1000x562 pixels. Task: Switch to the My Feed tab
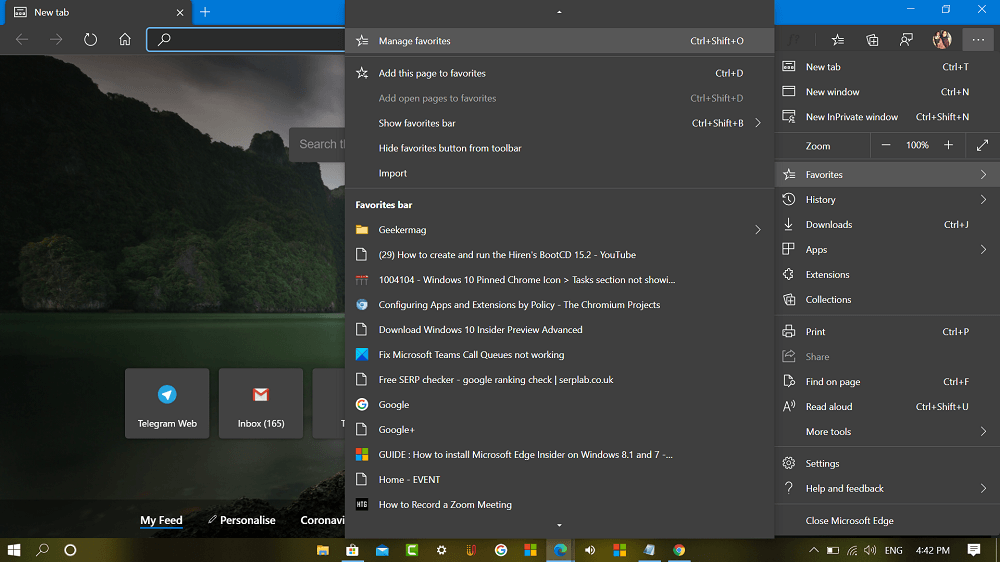tap(161, 520)
